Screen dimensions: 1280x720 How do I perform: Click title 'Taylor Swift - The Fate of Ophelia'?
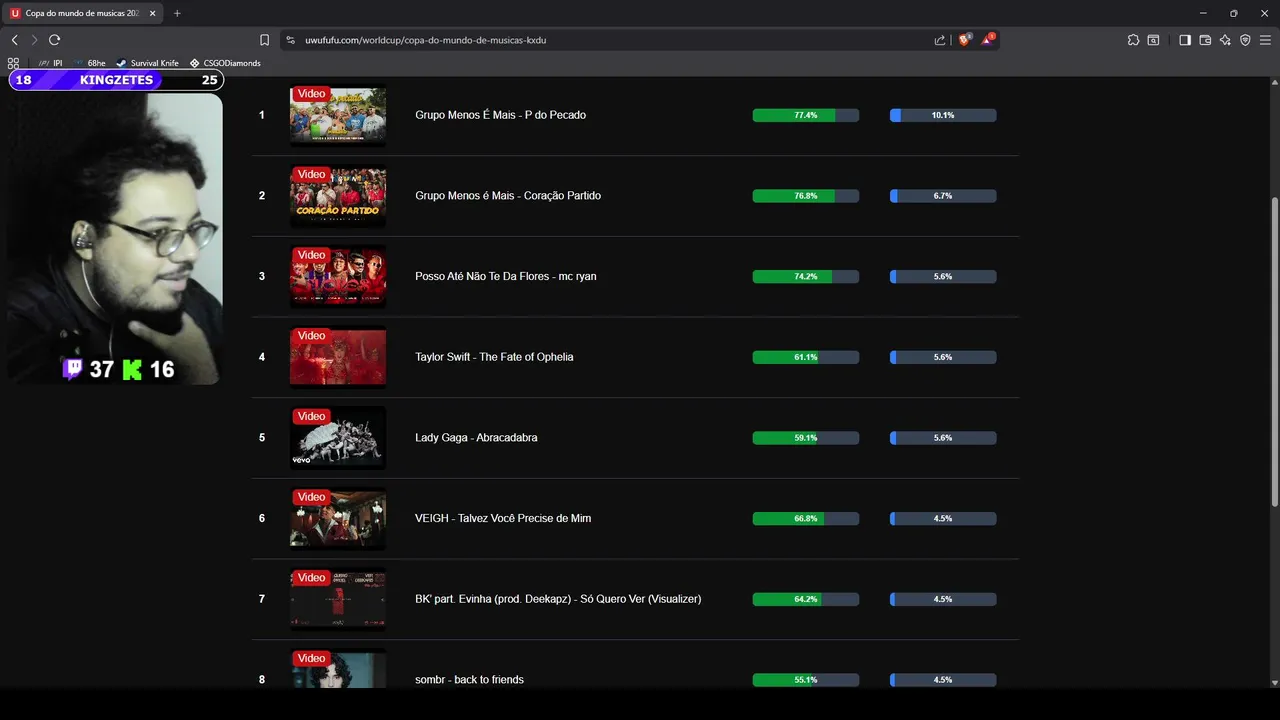pos(494,357)
